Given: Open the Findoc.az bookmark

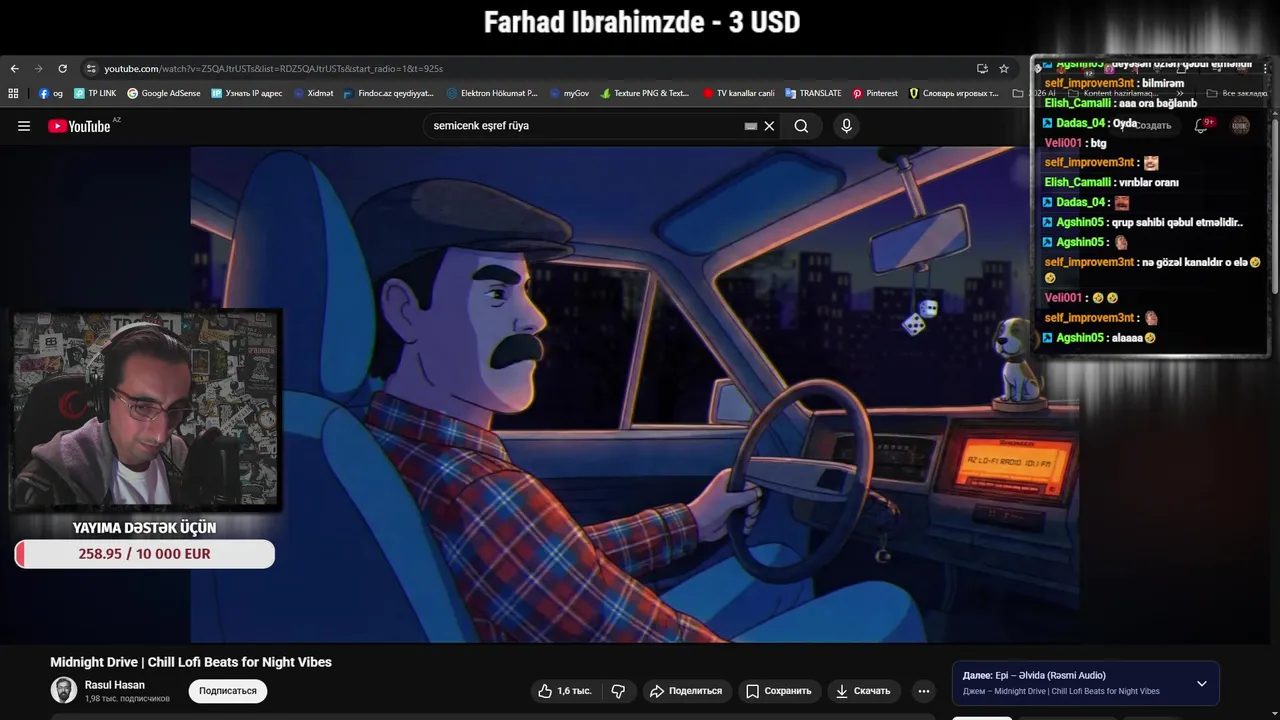Looking at the screenshot, I should [x=389, y=93].
